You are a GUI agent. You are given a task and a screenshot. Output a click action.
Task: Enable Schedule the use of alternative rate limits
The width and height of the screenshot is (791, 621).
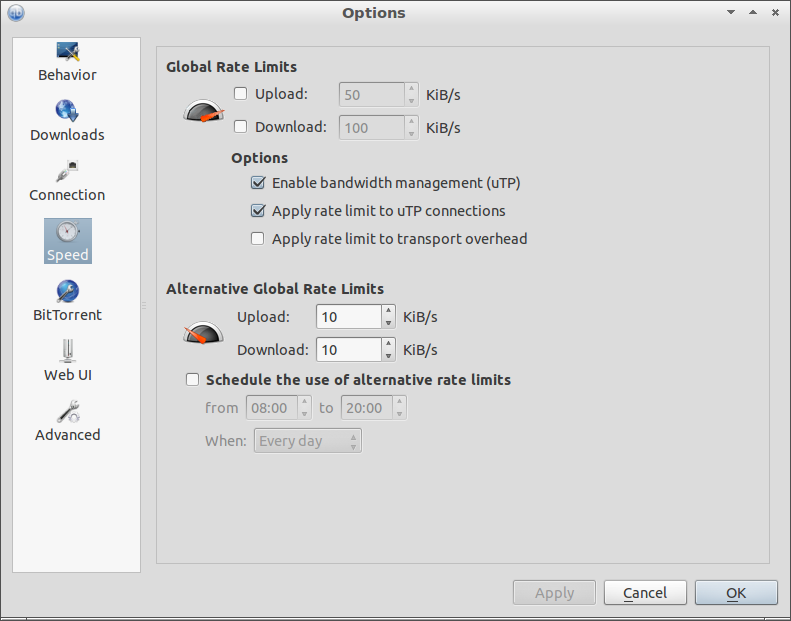[192, 379]
